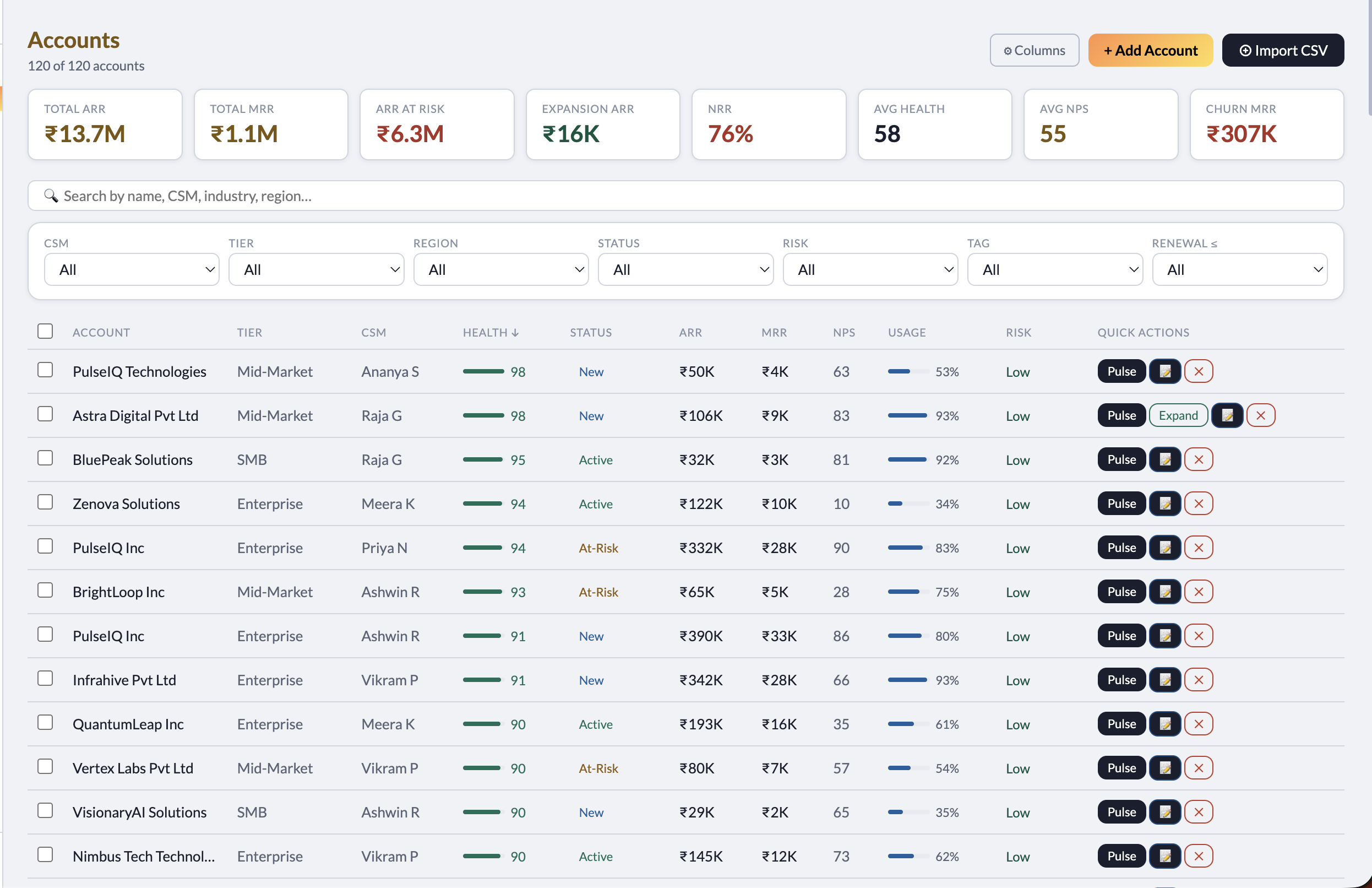Screen dimensions: 1372x888
Task: Open the note icon for Priya N's PulseIQ Inc
Action: 1164,548
